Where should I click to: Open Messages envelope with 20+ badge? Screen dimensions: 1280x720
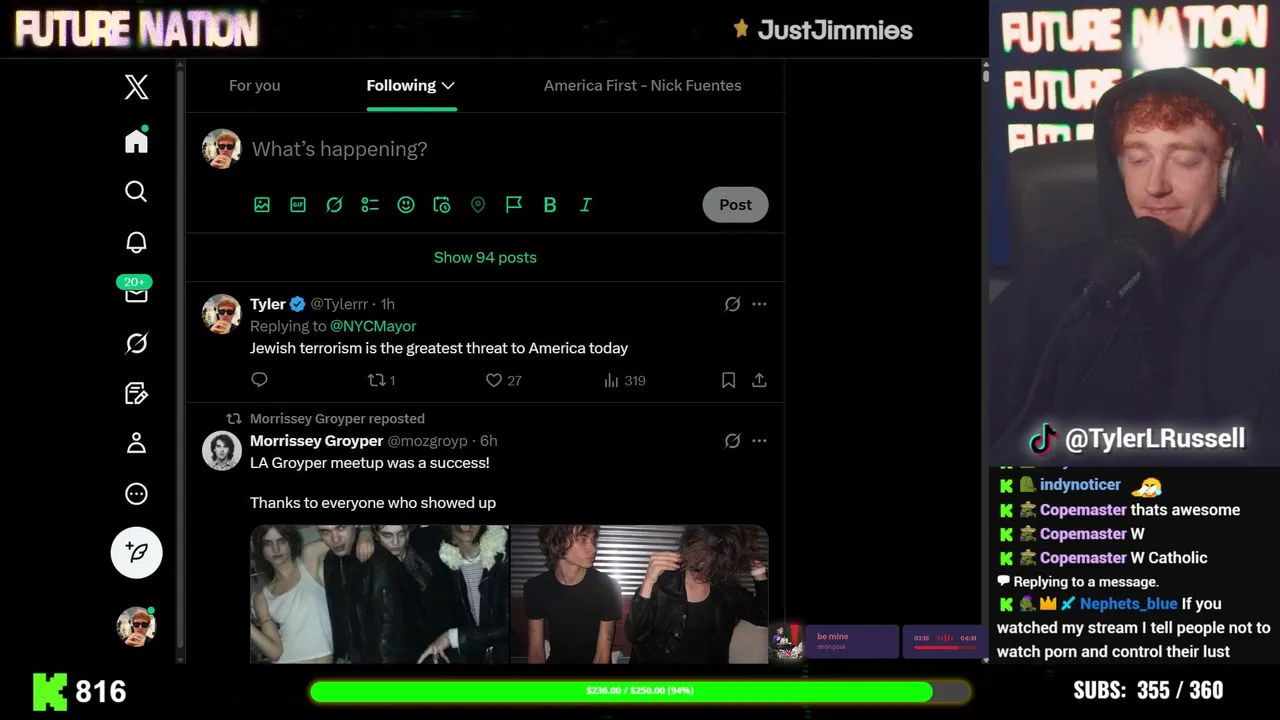coord(136,291)
